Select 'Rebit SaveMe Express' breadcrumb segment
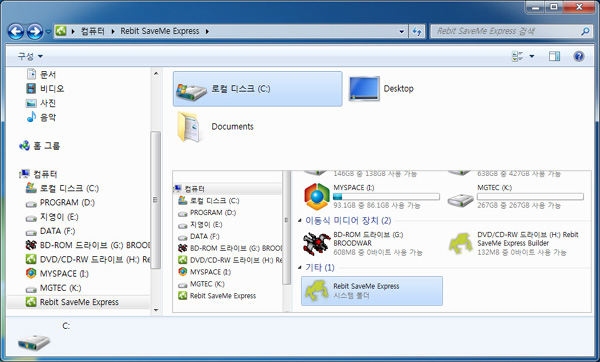This screenshot has width=600, height=362. (x=160, y=31)
